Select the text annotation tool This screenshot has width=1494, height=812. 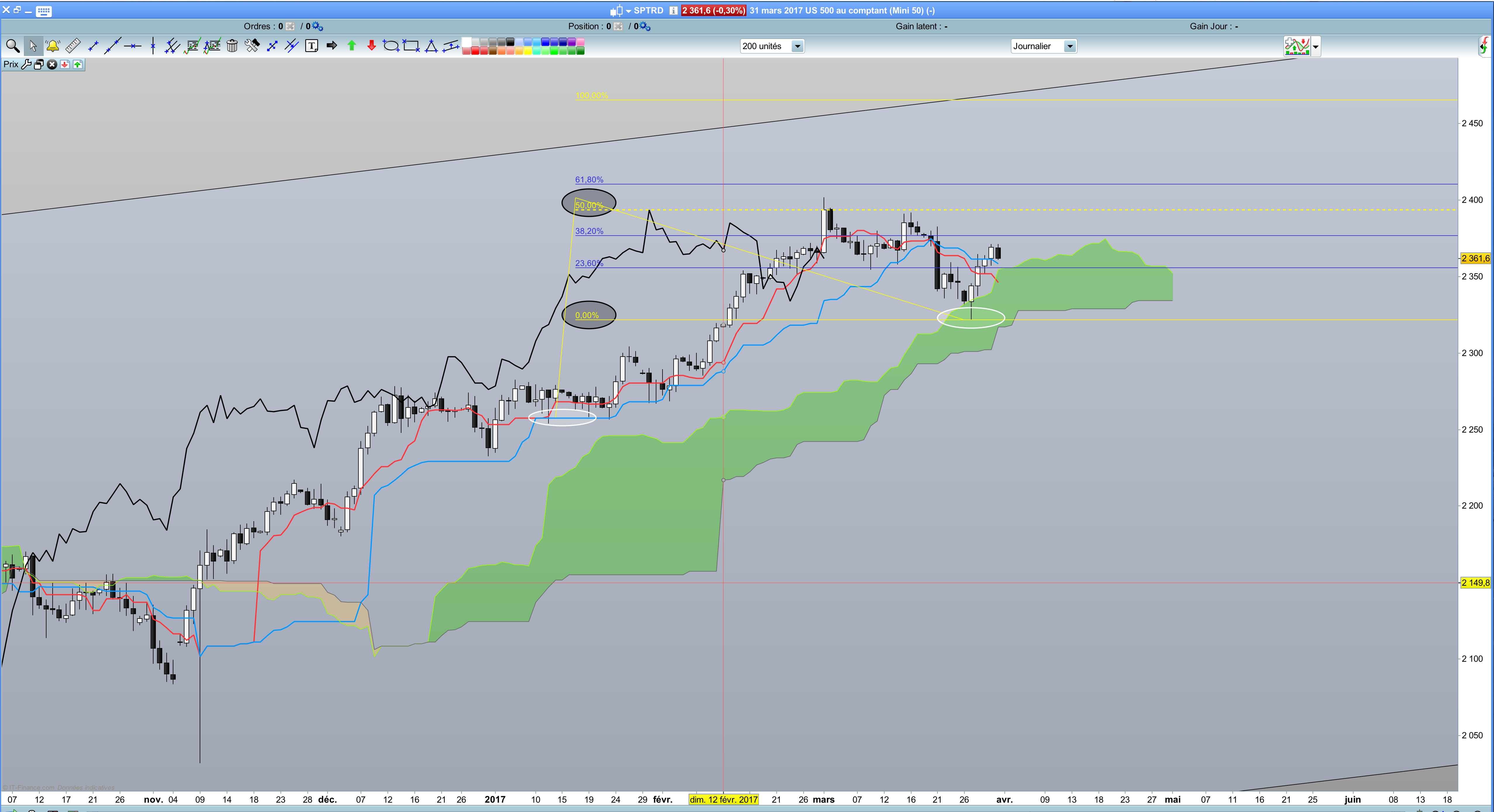[x=311, y=46]
